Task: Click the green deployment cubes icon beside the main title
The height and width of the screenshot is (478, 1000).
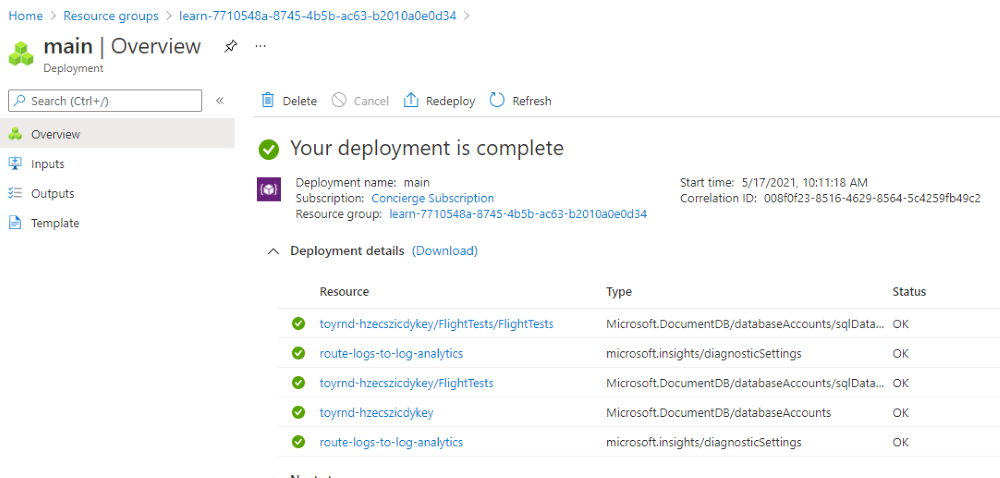Action: (21, 54)
